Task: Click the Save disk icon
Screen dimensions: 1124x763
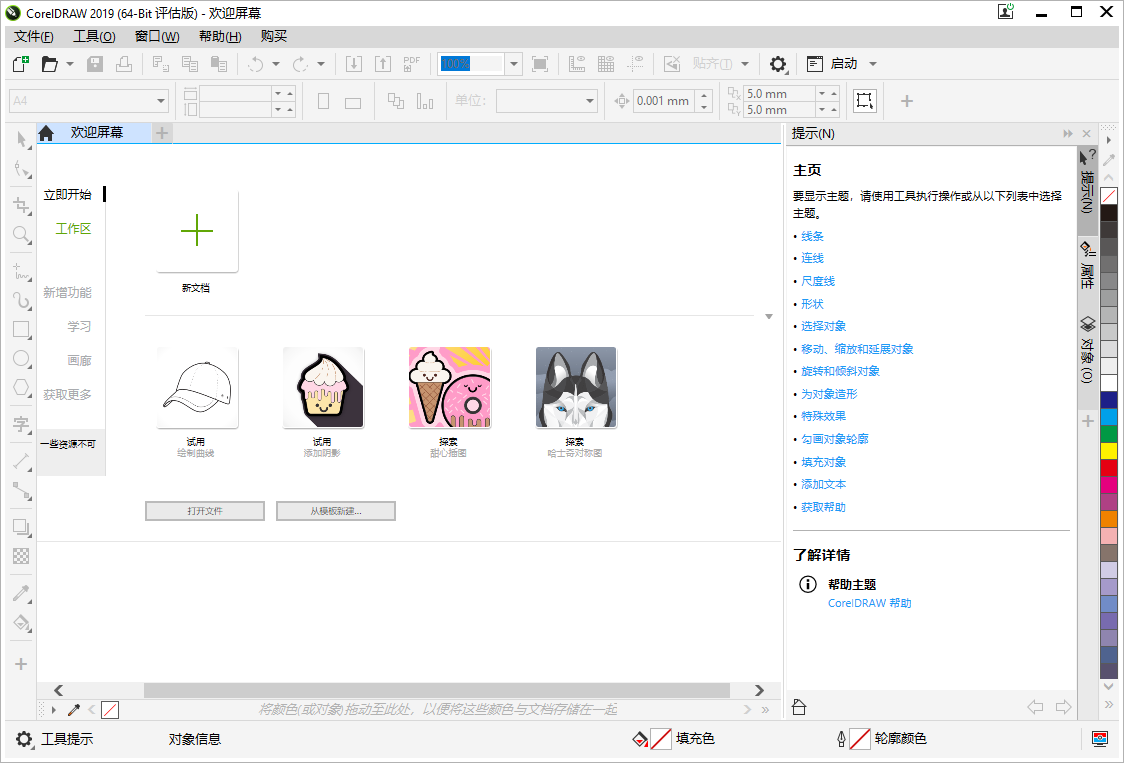Action: (x=95, y=64)
